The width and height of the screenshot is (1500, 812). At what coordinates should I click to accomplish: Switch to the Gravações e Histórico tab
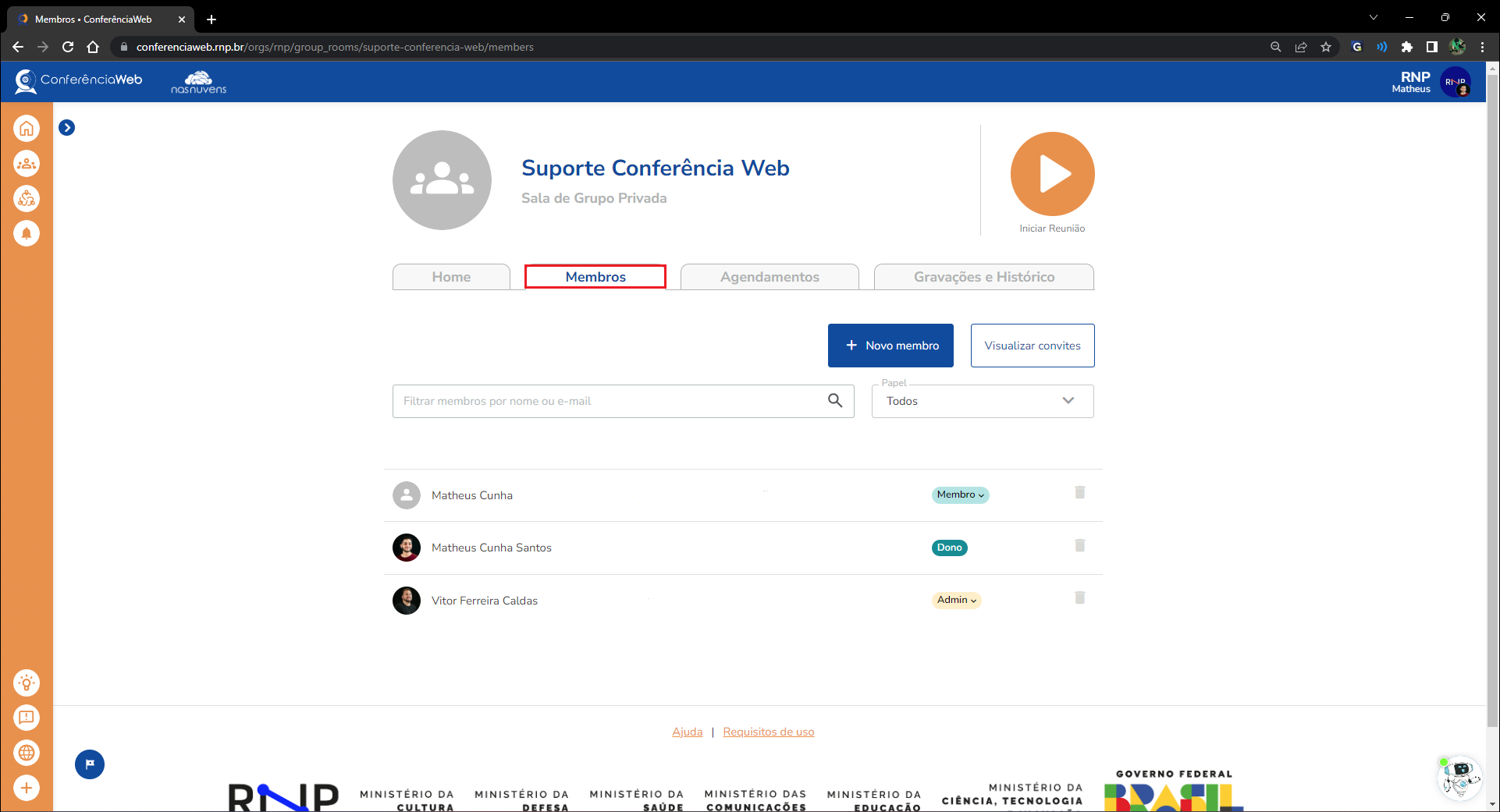(x=983, y=277)
